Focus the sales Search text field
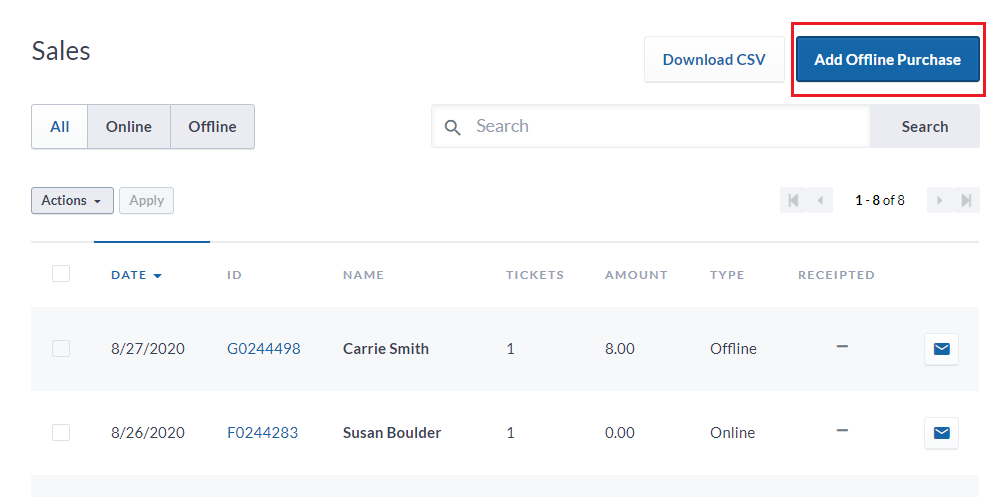1008x497 pixels. pyautogui.click(x=669, y=126)
